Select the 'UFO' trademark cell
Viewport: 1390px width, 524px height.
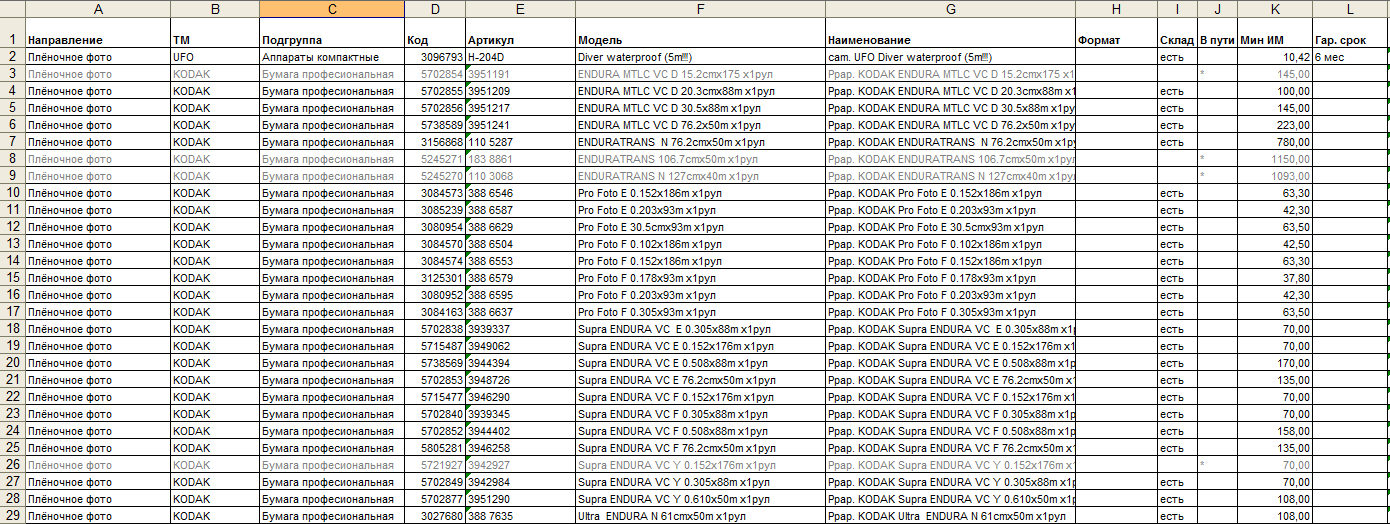pos(215,57)
